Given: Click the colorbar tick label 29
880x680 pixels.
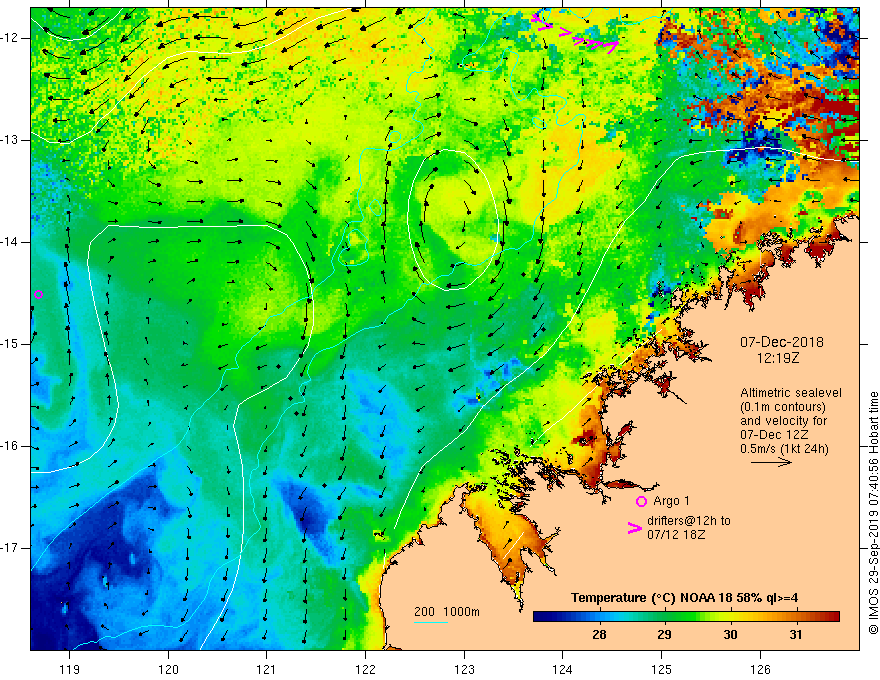Looking at the screenshot, I should pyautogui.click(x=664, y=635).
